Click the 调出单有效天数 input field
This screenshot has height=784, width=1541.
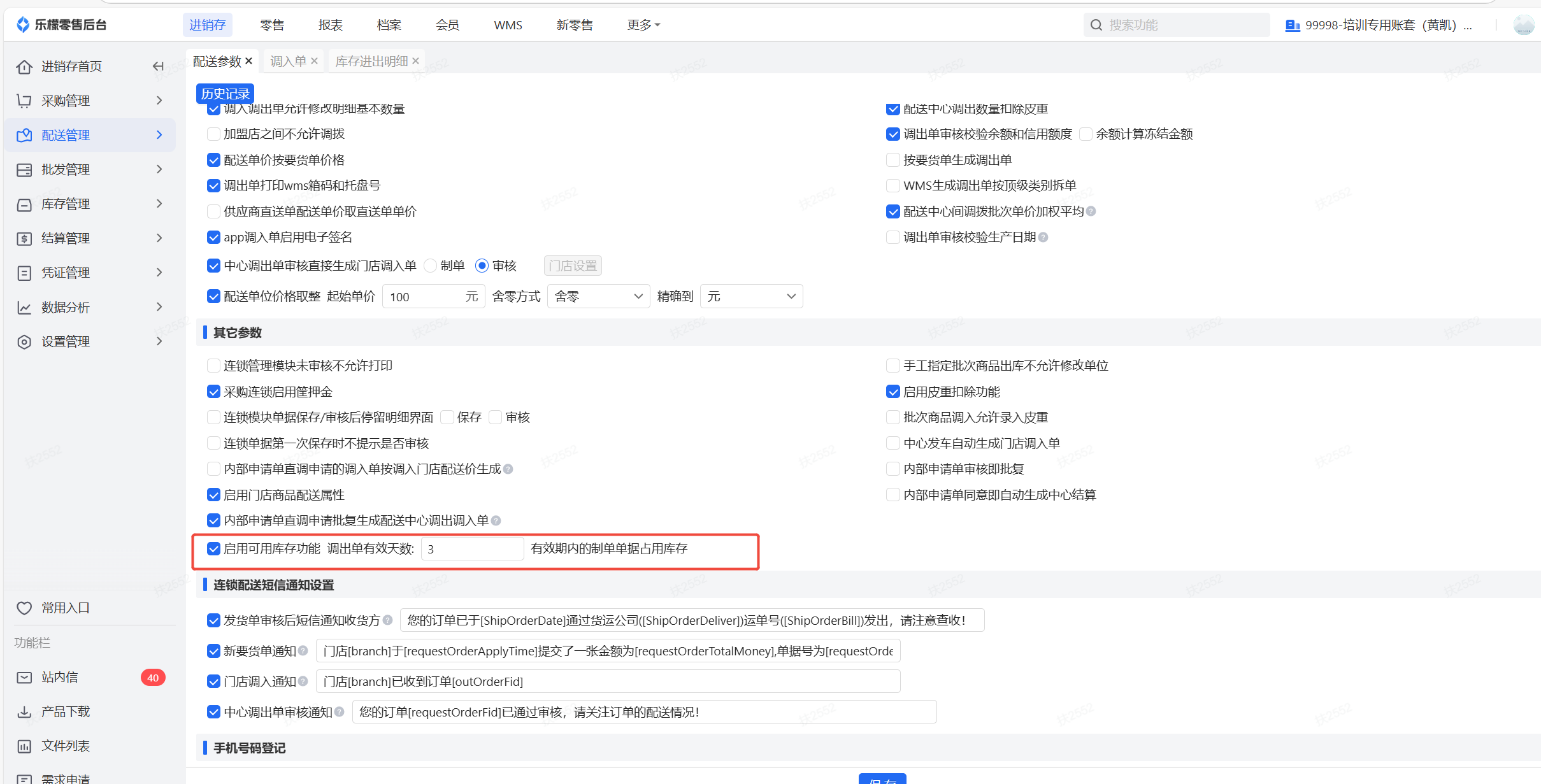click(472, 549)
